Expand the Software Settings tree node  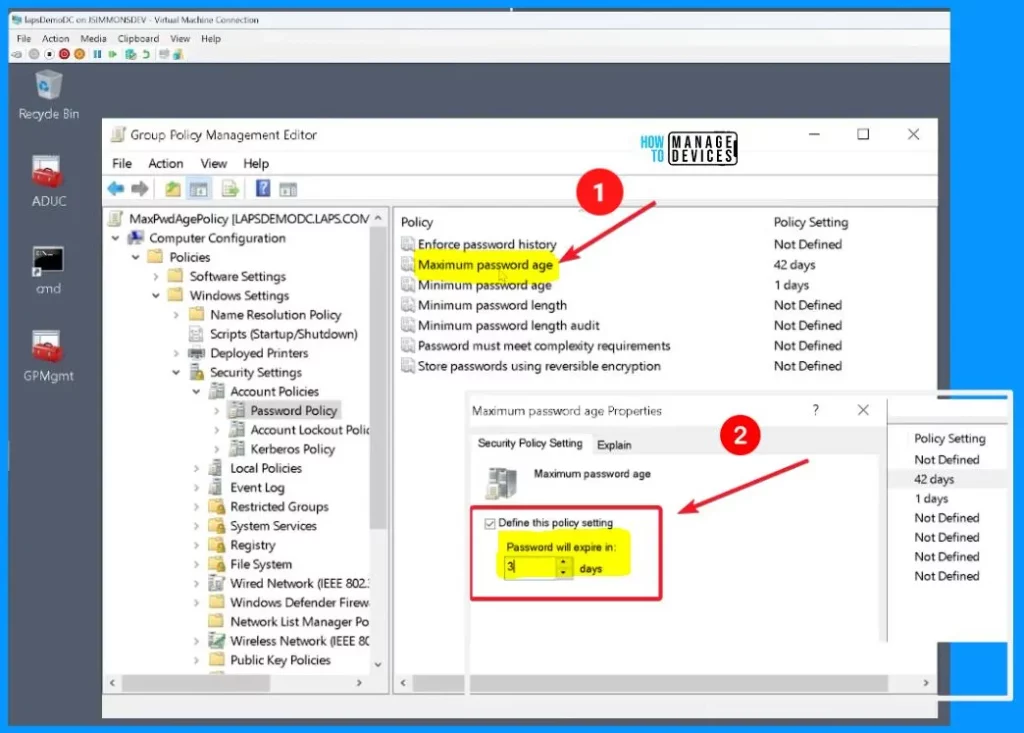click(156, 276)
